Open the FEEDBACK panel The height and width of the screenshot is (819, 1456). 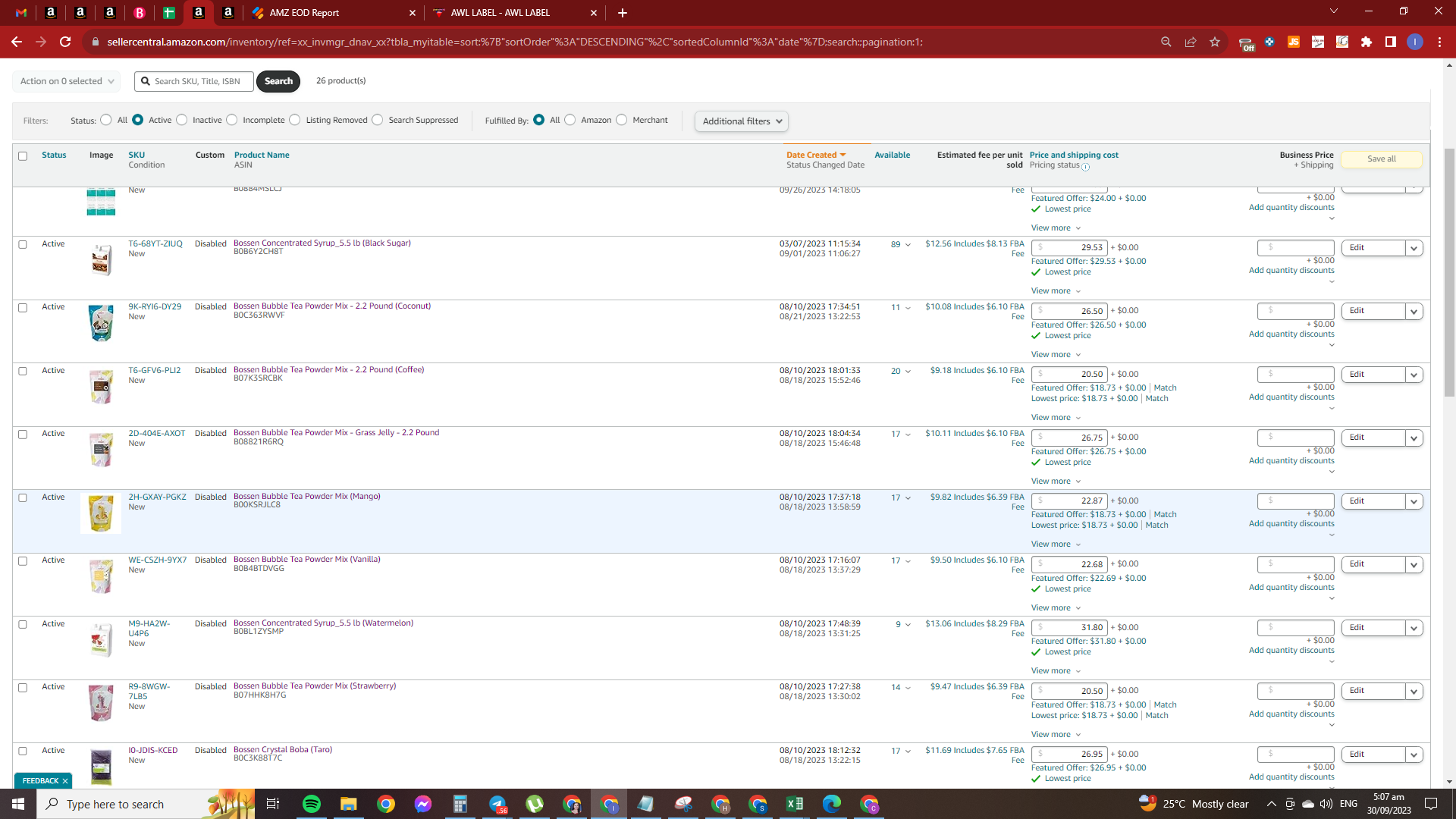pos(40,781)
